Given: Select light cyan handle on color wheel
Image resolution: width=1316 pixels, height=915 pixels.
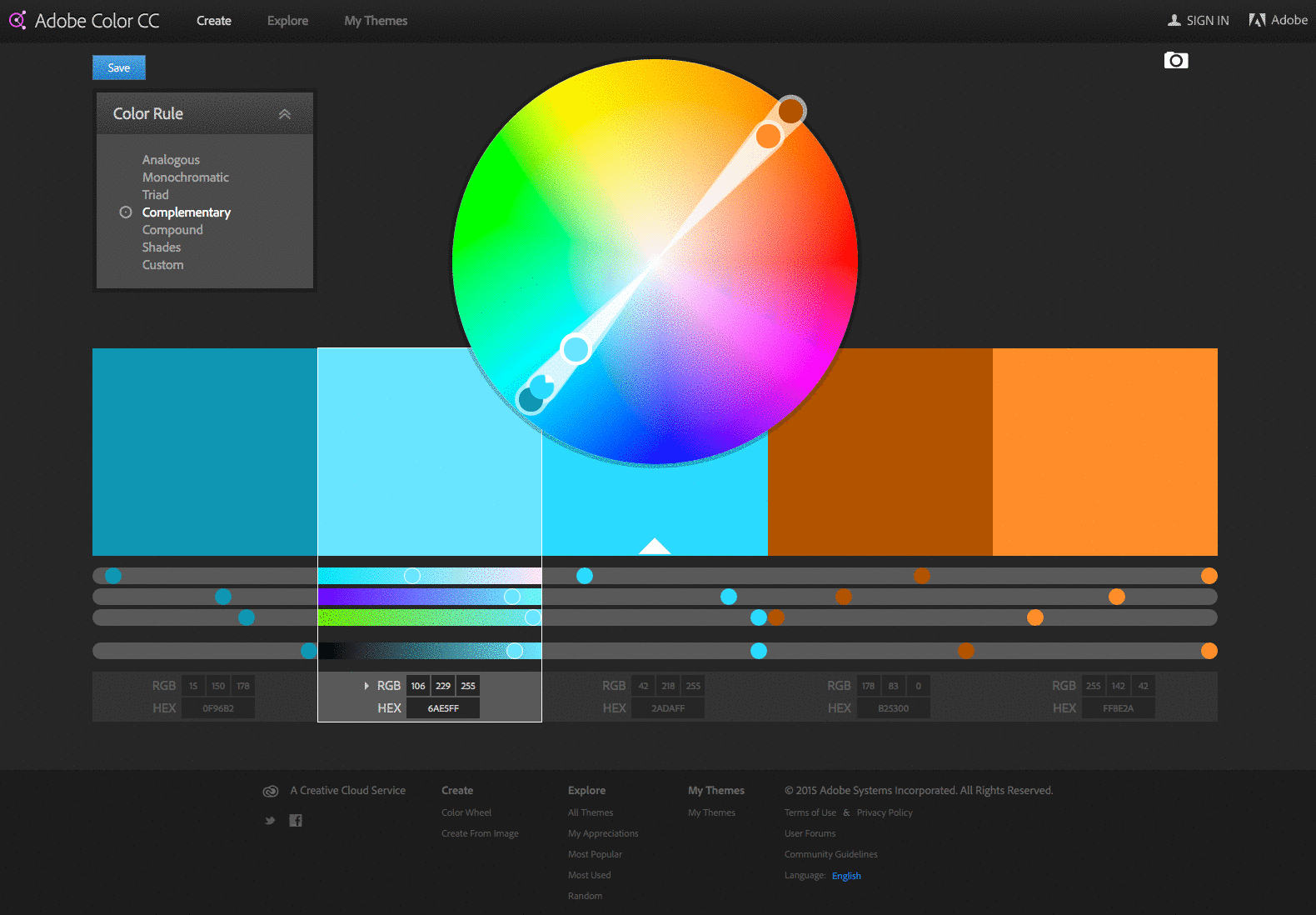Looking at the screenshot, I should [576, 348].
